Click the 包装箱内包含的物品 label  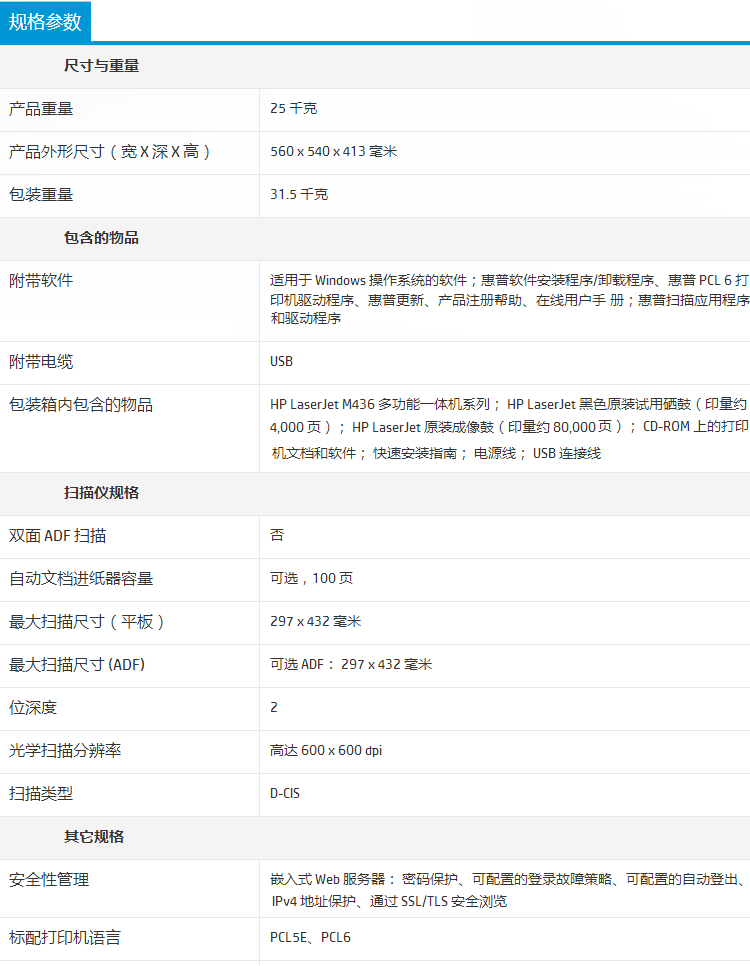(x=81, y=405)
